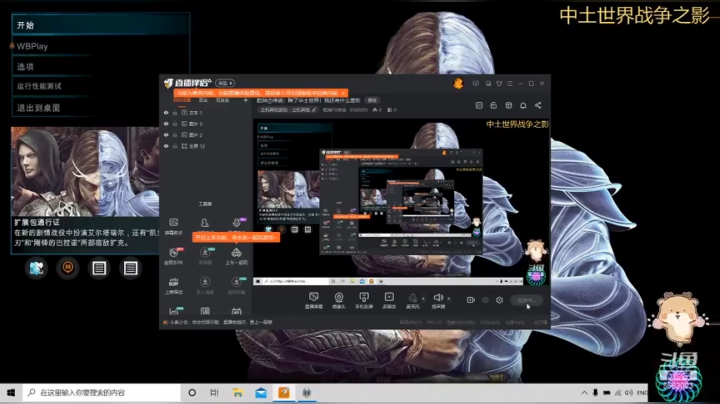Open the 全民乐PK tool
Image resolution: width=720 pixels, height=404 pixels.
[x=174, y=256]
